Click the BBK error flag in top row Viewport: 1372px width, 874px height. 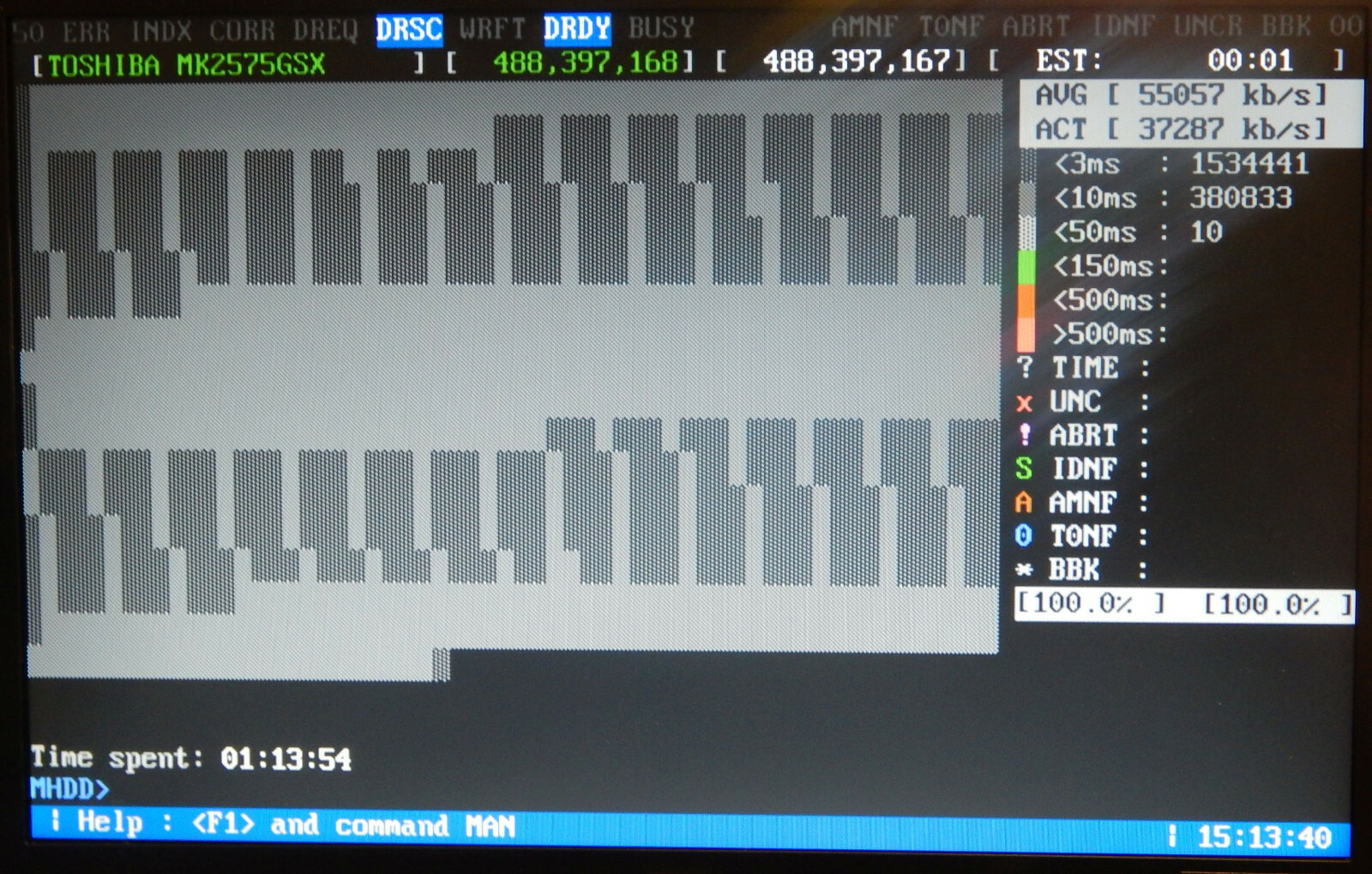(1285, 27)
